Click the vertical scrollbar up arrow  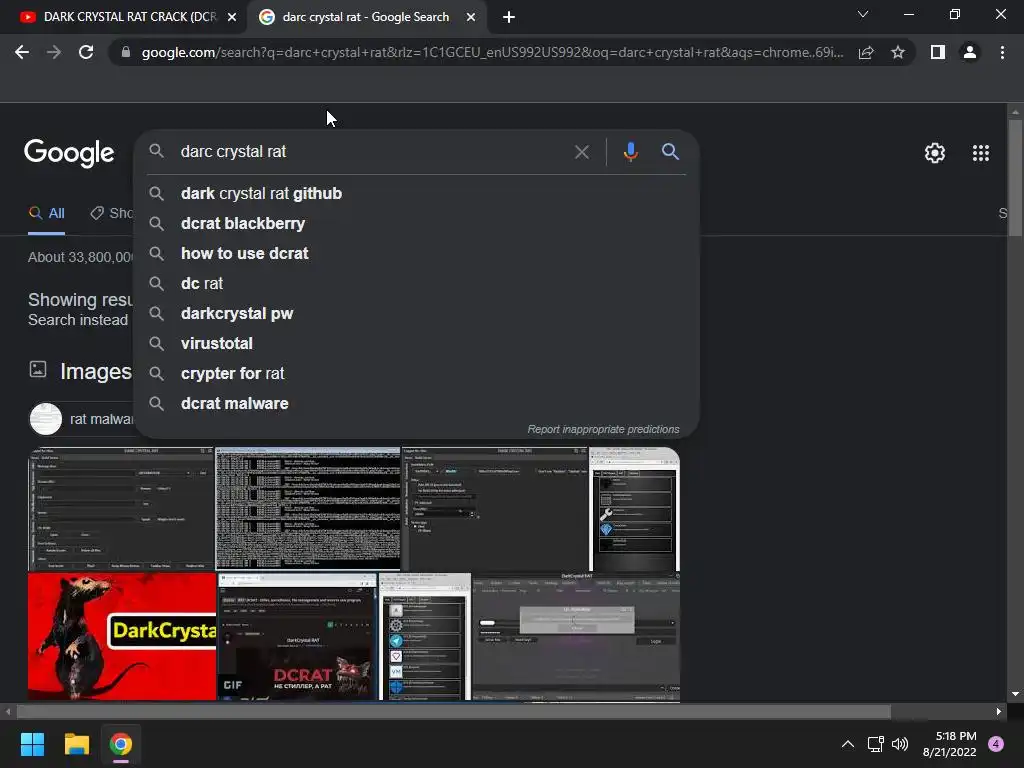(1015, 112)
